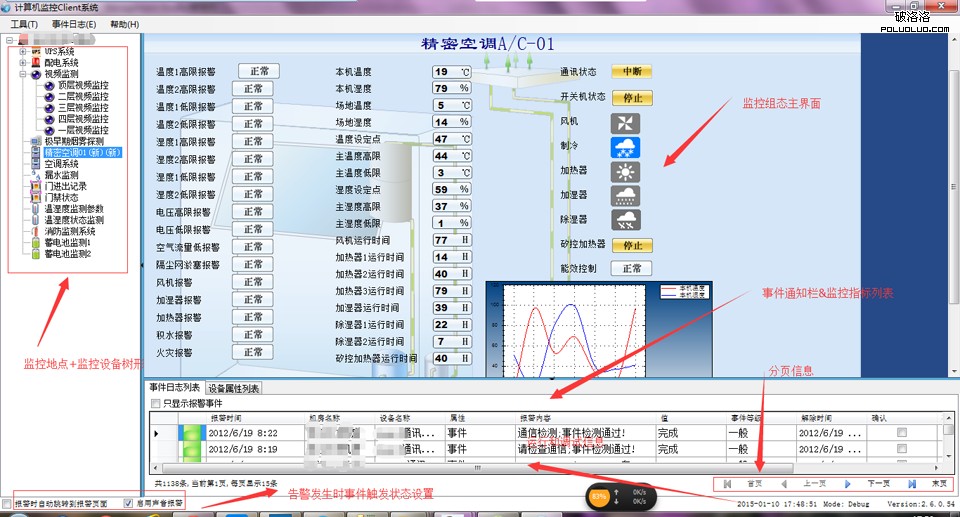Open 门进出记录 in the device tree
The width and height of the screenshot is (960, 517).
pos(65,186)
